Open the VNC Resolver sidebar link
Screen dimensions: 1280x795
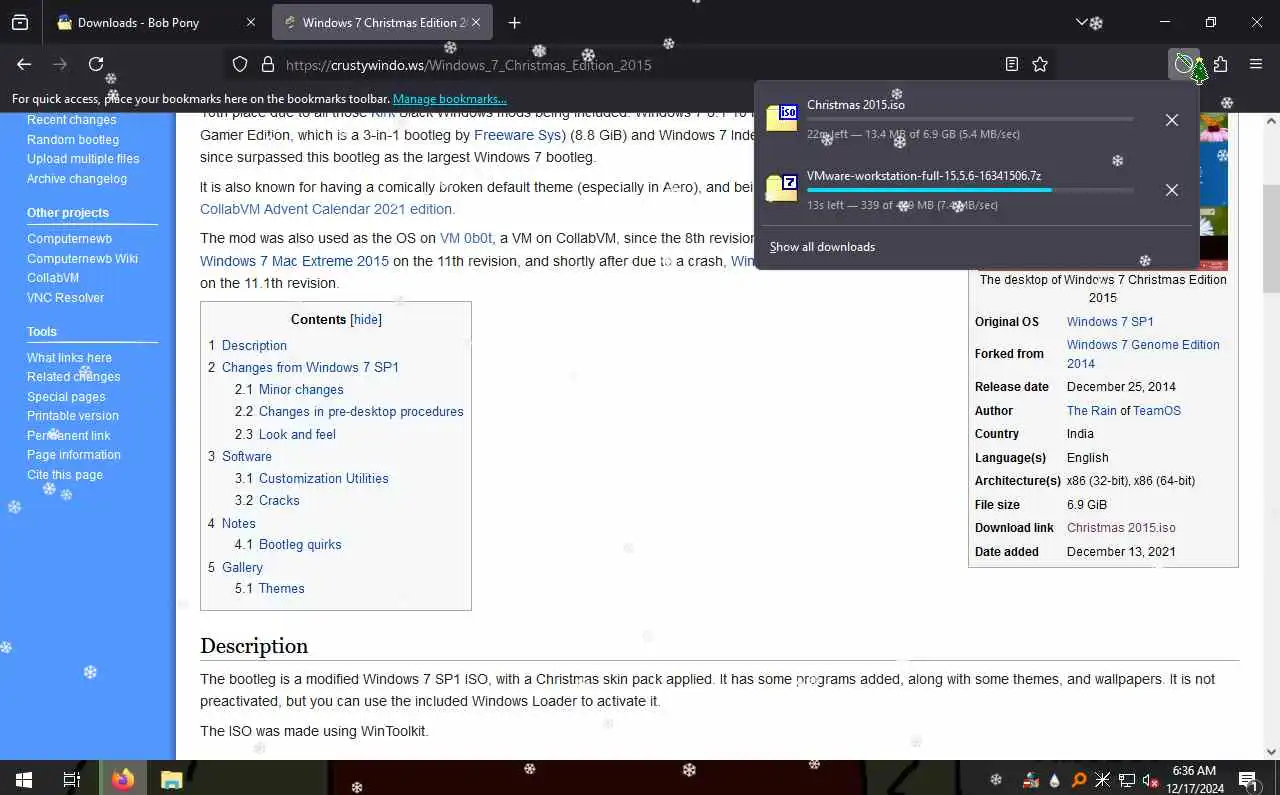point(65,298)
